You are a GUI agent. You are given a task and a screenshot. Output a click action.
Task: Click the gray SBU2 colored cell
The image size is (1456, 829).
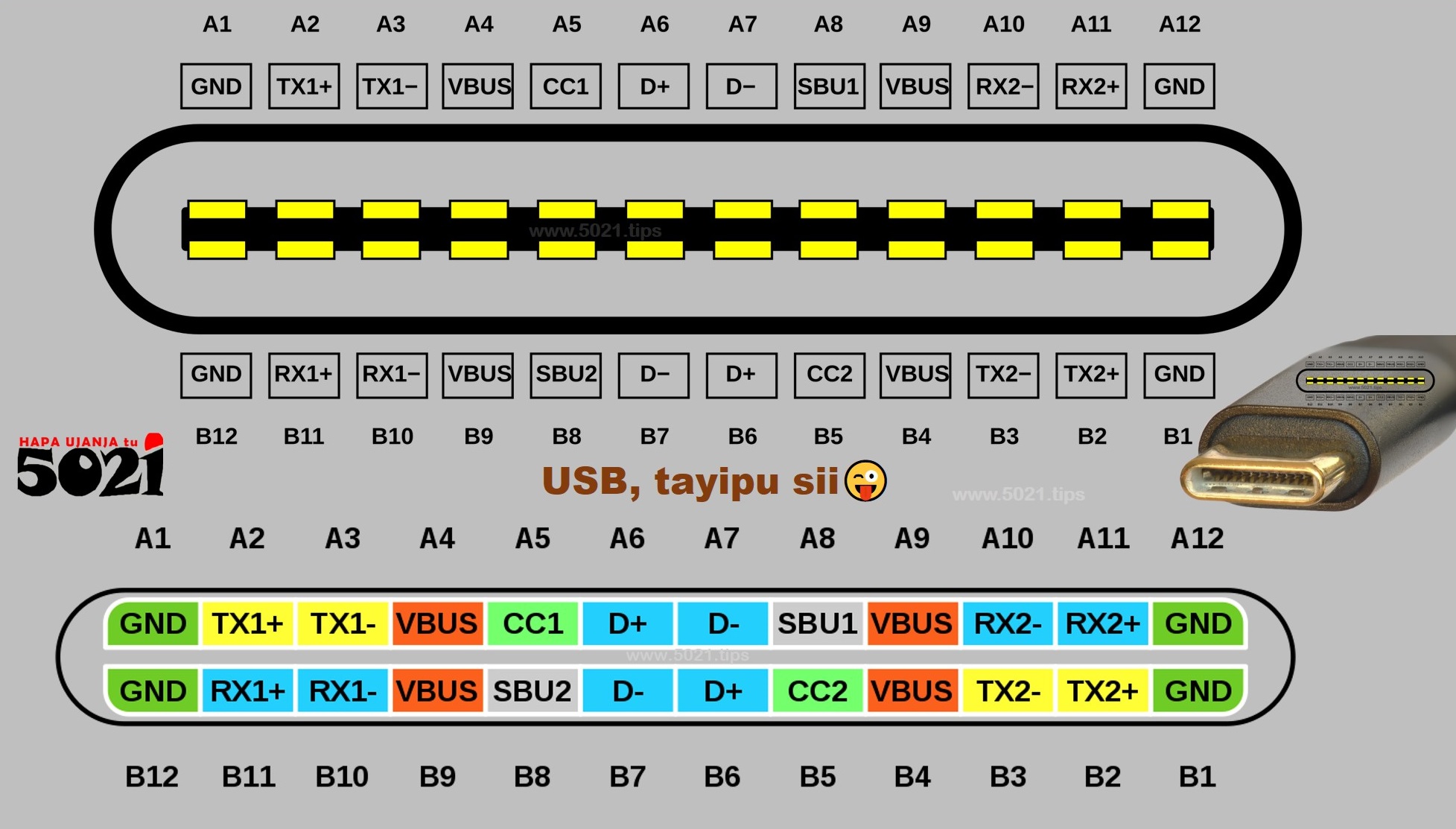point(533,691)
